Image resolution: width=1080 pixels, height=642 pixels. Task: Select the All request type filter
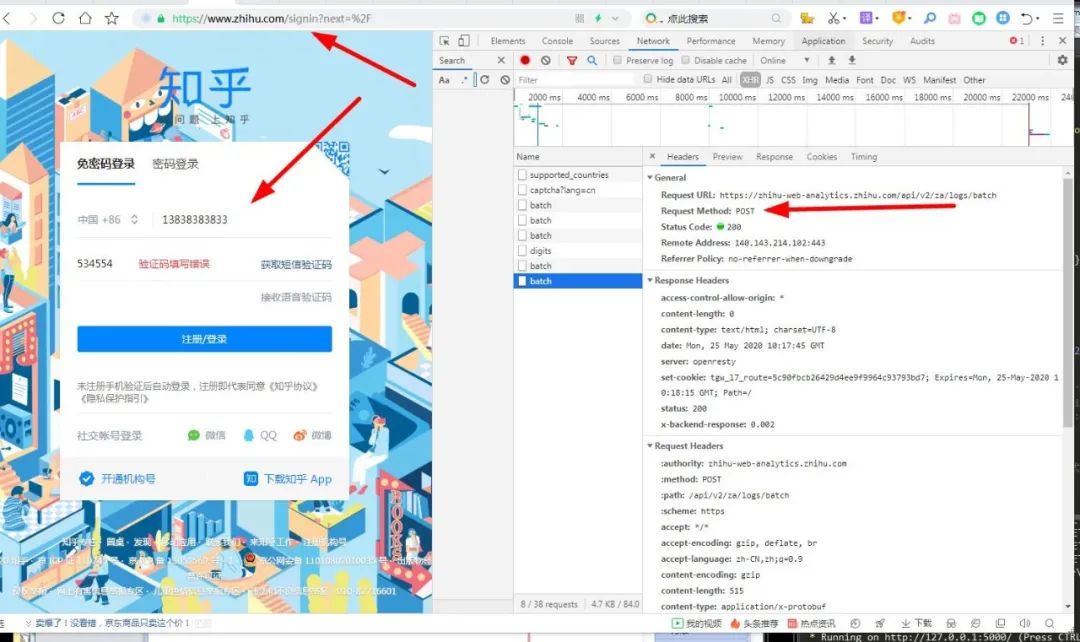pos(727,80)
